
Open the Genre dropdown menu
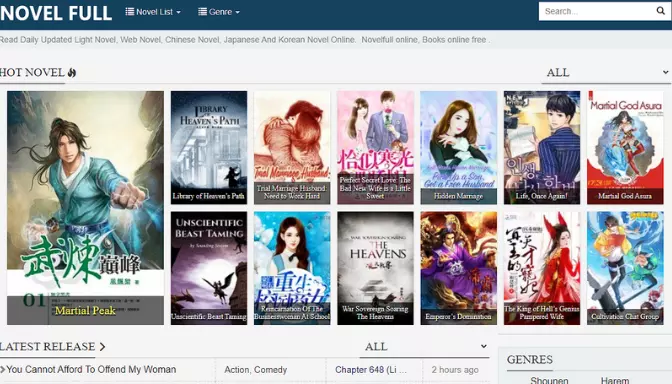click(x=219, y=12)
